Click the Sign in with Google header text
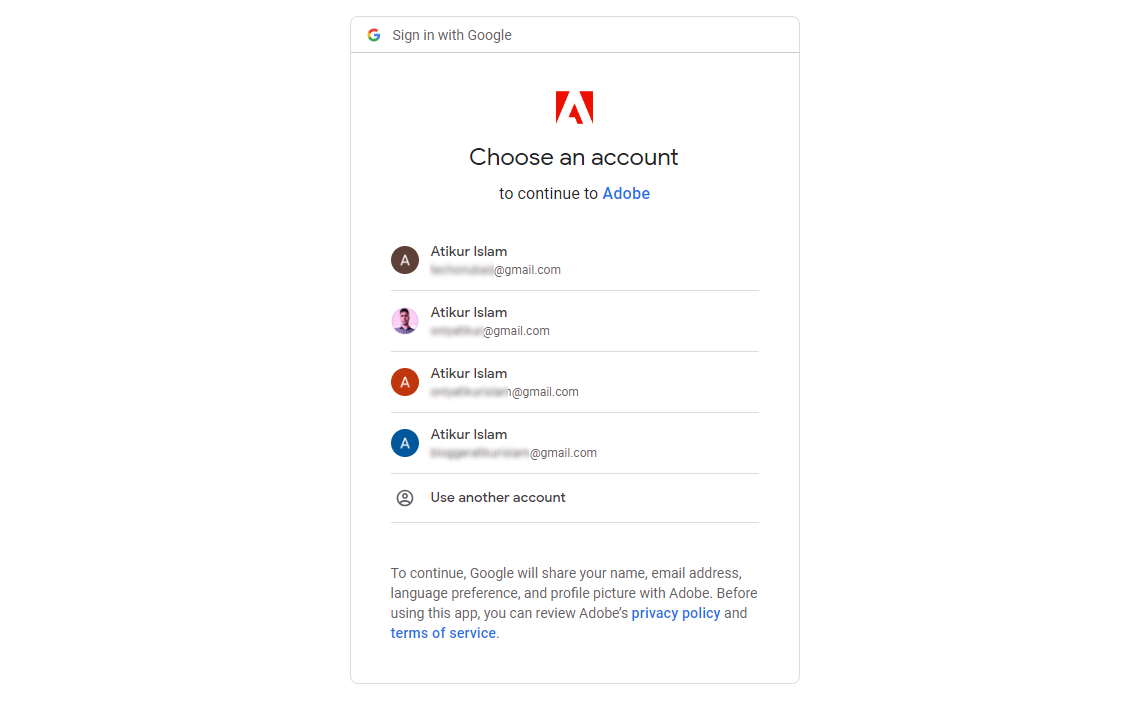The image size is (1143, 704). 451,34
